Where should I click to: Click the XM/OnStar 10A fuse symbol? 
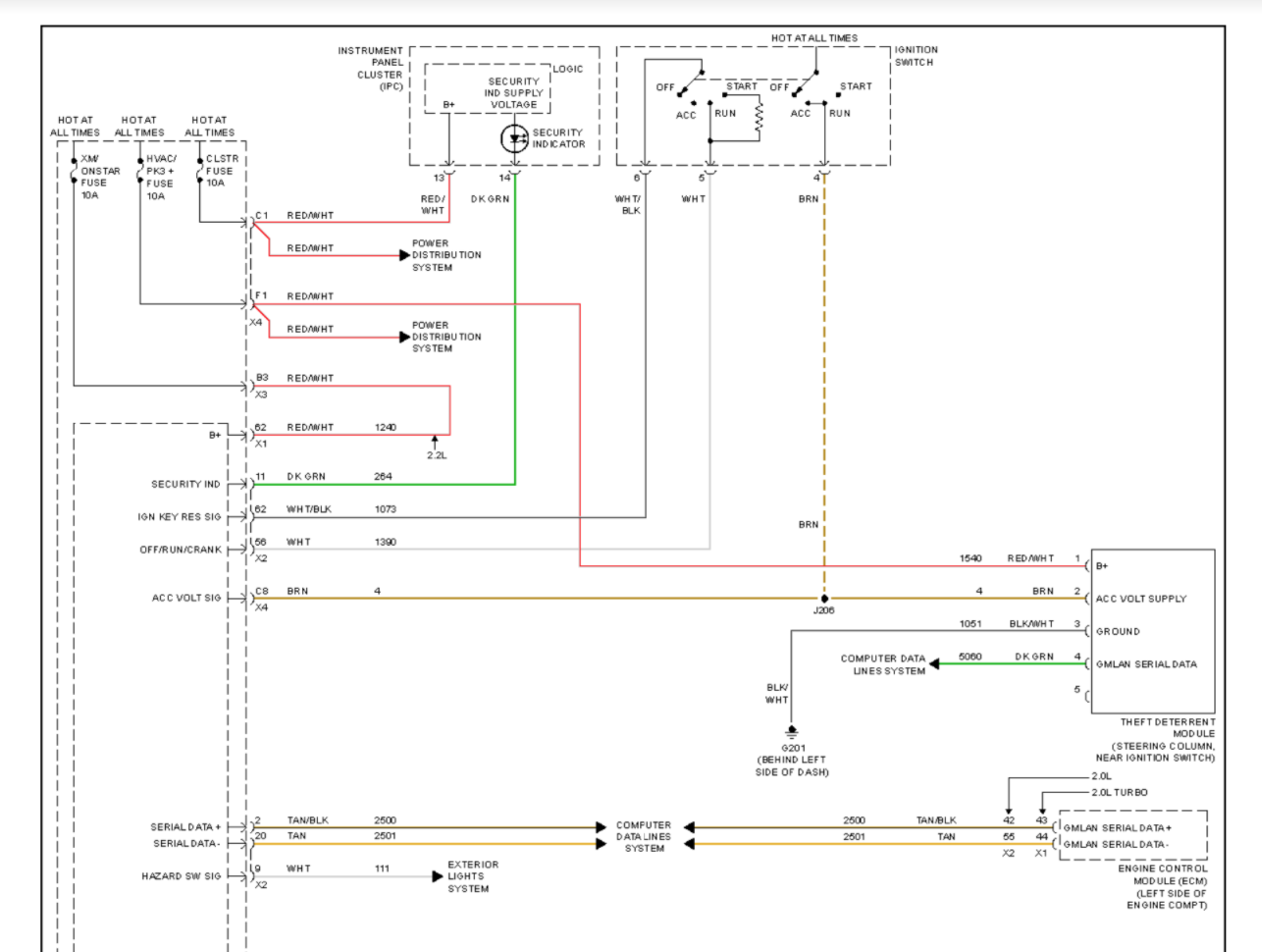coord(74,170)
